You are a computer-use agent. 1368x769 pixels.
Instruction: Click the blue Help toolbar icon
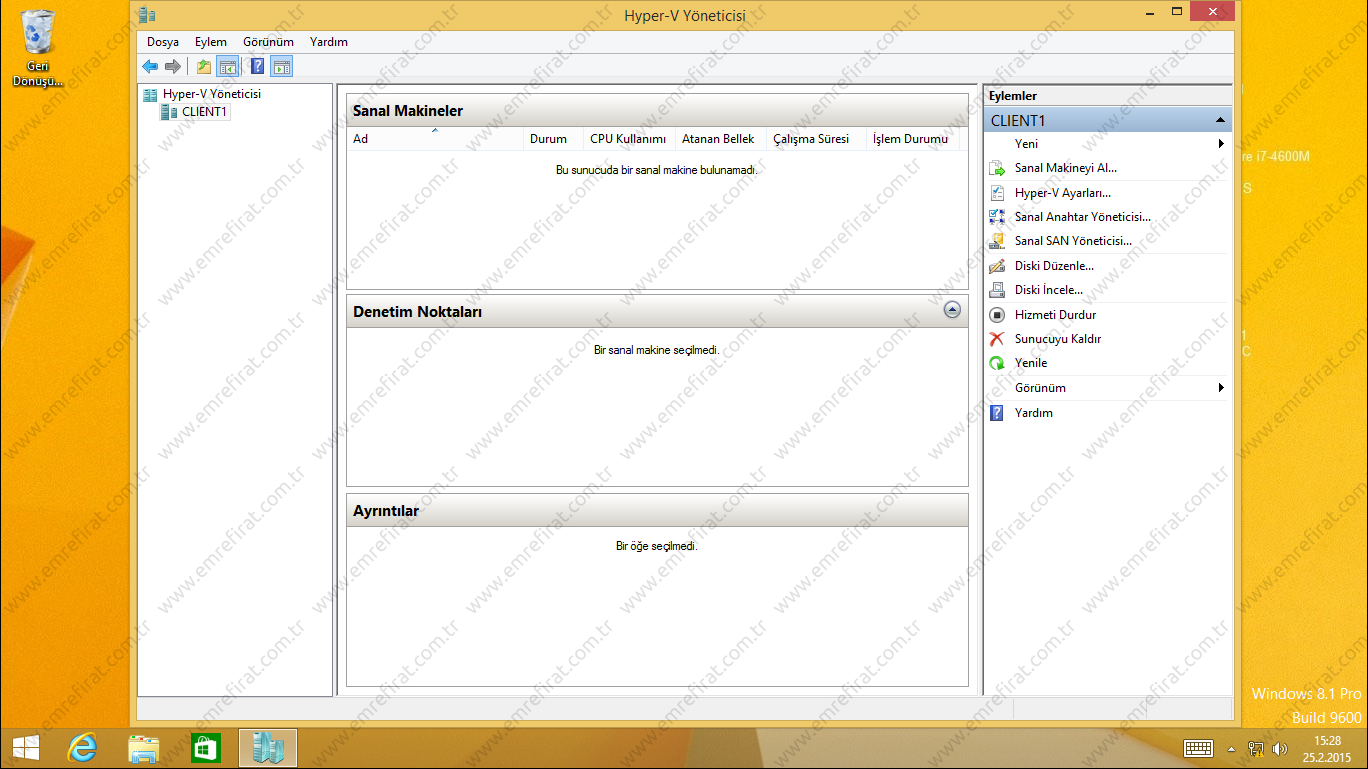(x=257, y=67)
